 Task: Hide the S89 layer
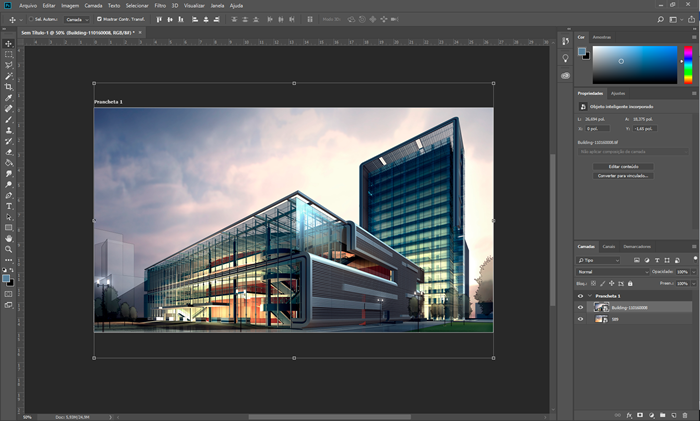tap(580, 319)
